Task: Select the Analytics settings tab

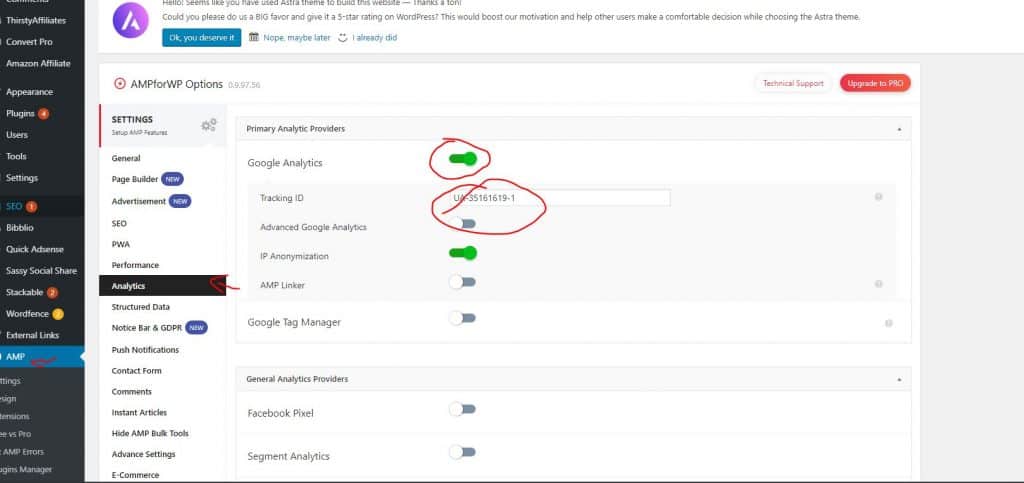Action: click(x=163, y=286)
